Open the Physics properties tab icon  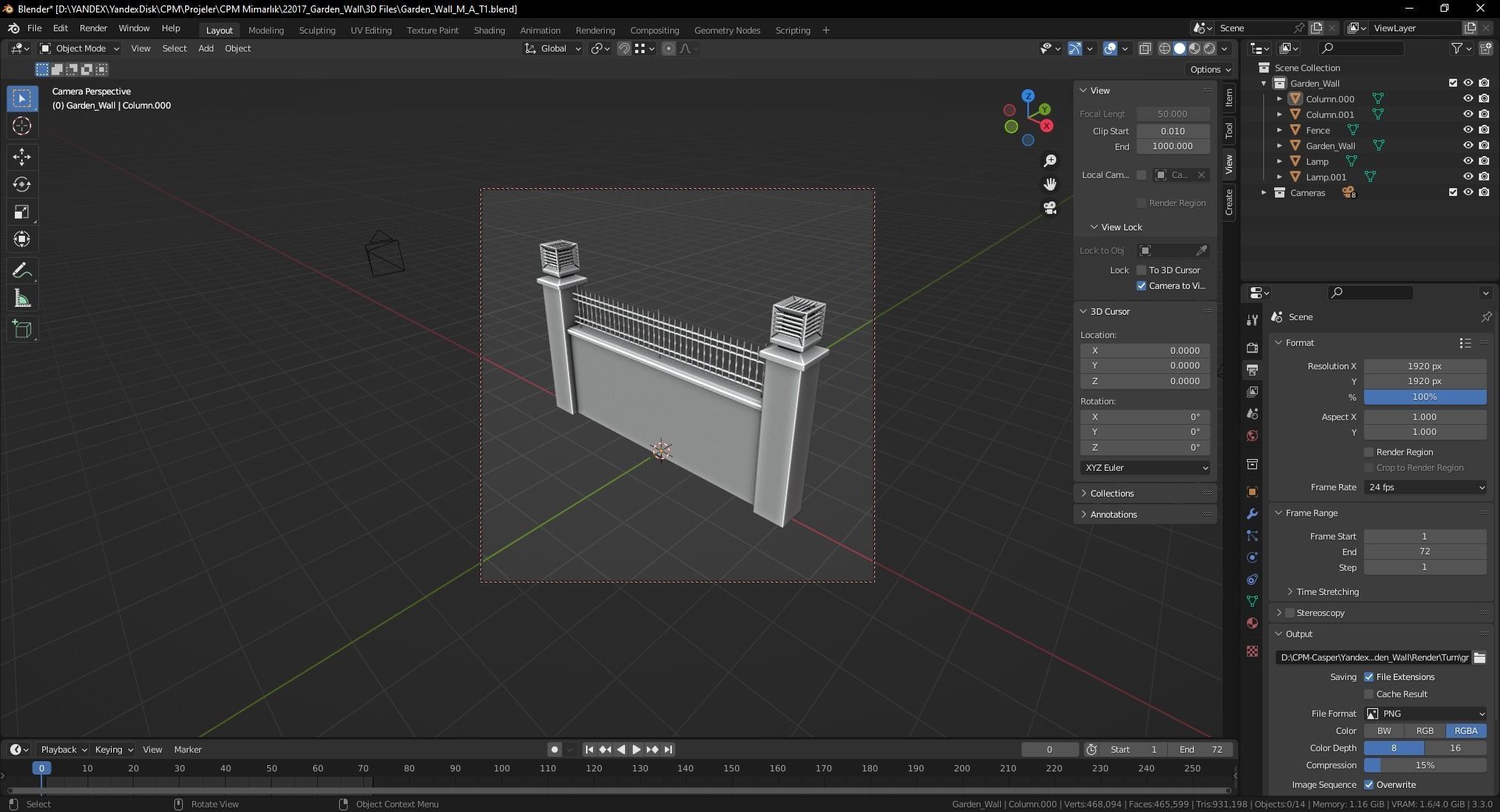tap(1252, 557)
